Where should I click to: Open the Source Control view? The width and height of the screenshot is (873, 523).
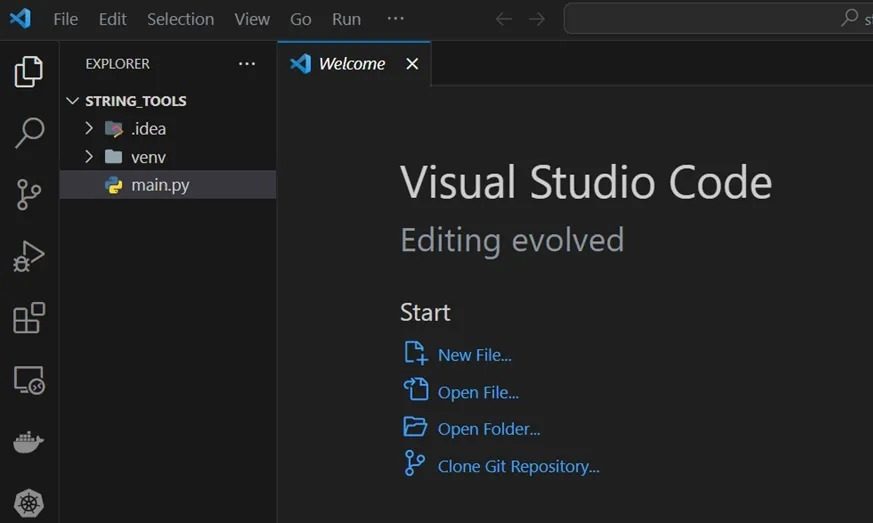point(29,195)
